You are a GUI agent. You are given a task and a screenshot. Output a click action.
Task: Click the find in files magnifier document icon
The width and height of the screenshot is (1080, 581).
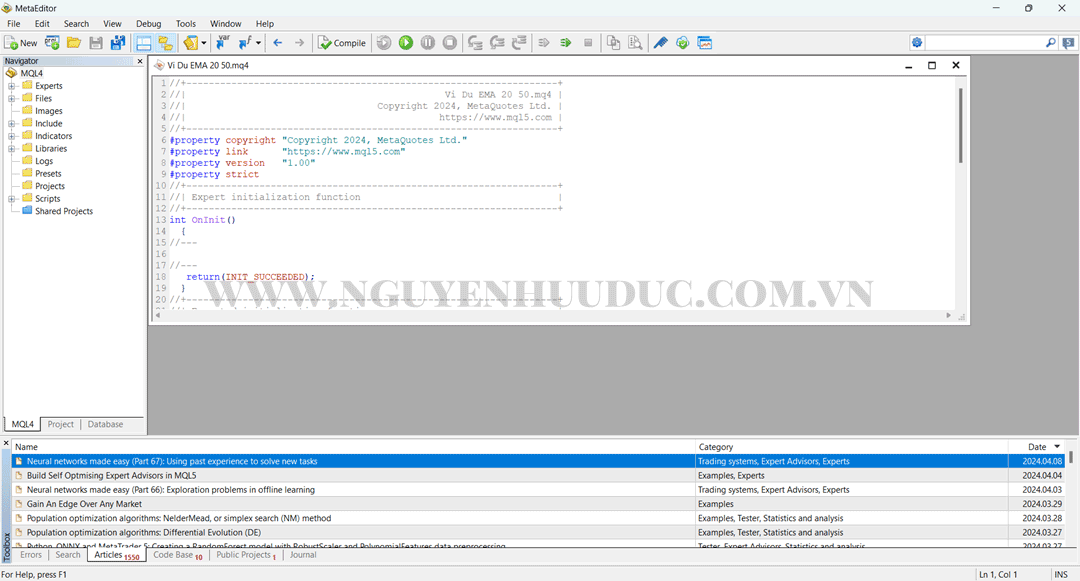pyautogui.click(x=635, y=43)
